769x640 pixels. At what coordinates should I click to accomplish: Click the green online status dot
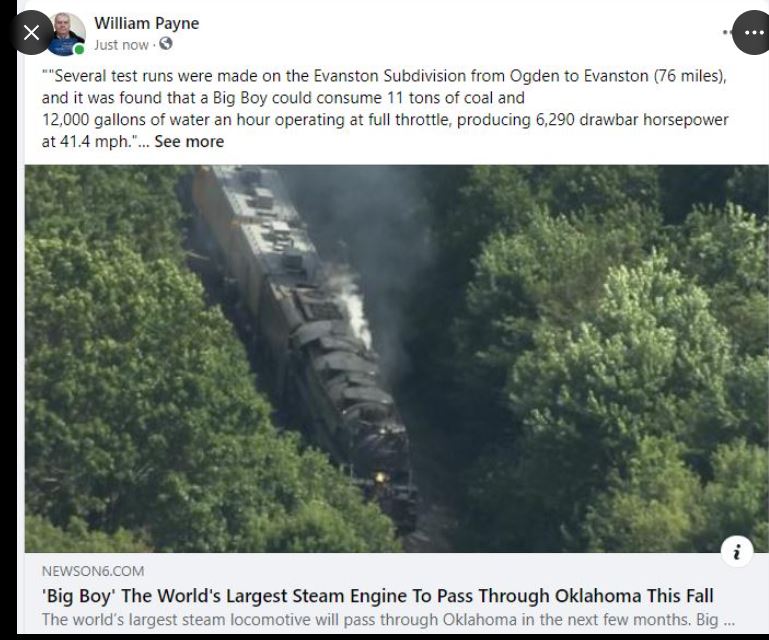pyautogui.click(x=79, y=50)
